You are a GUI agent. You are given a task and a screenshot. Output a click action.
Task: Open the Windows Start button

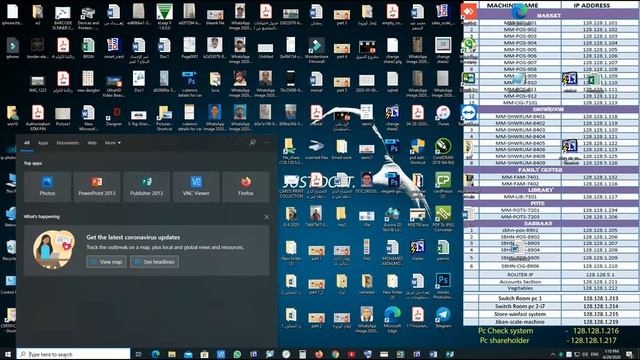click(7, 354)
